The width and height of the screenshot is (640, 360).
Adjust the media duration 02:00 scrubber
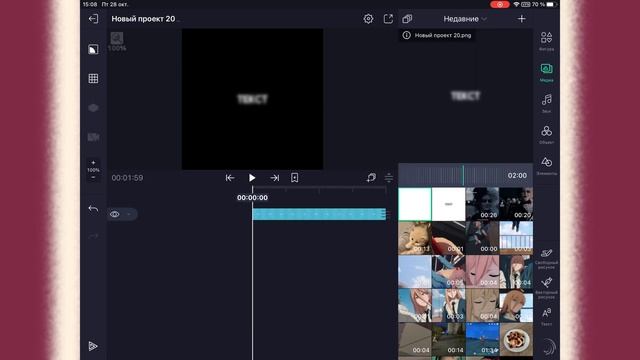[465, 175]
